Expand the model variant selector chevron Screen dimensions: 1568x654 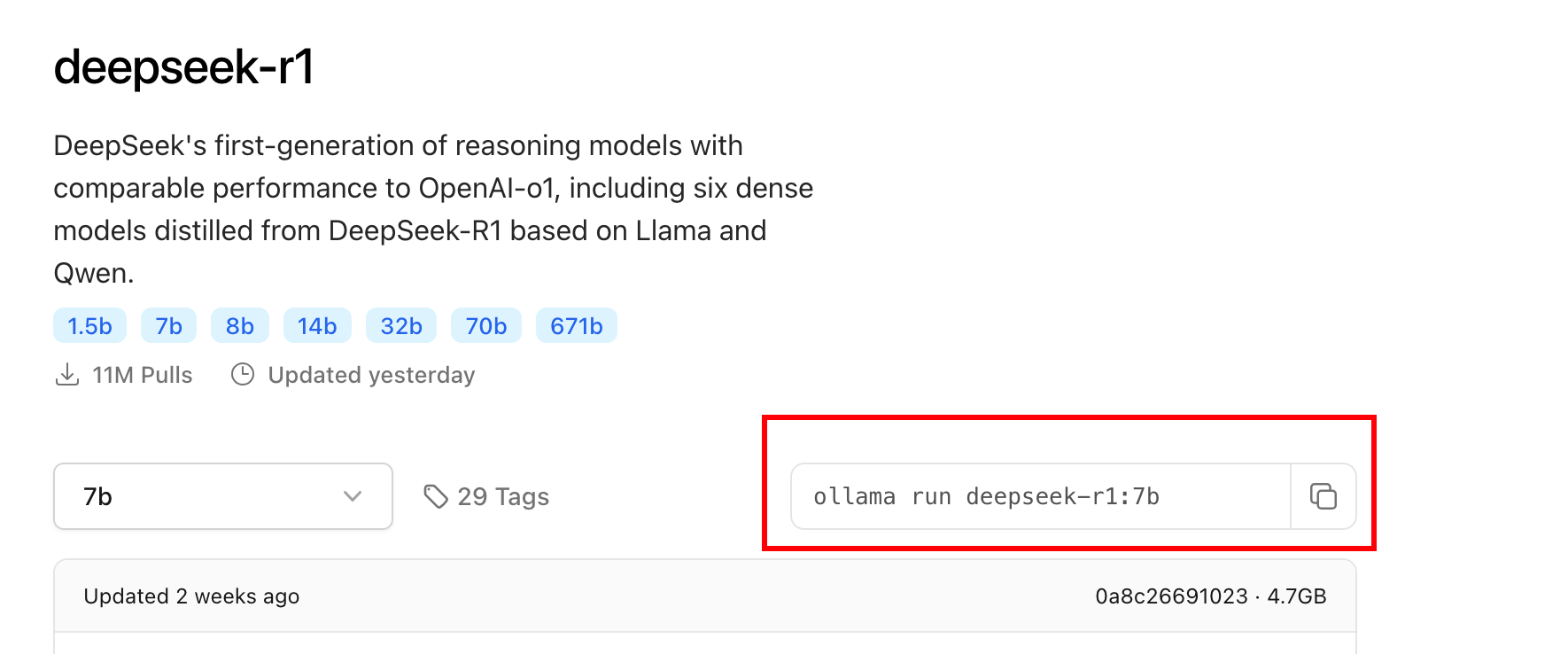353,496
